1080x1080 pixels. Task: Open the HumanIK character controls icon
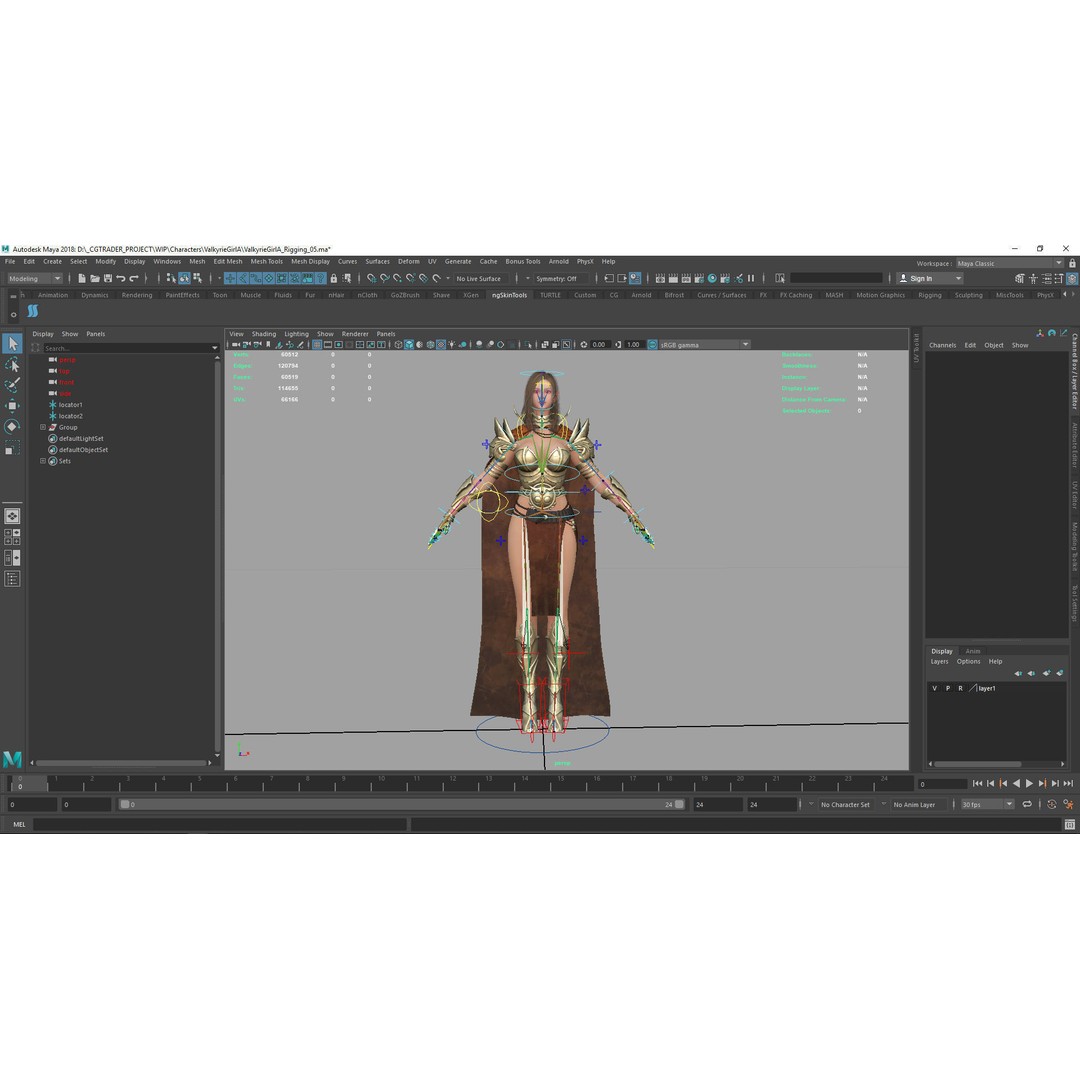pos(1033,278)
